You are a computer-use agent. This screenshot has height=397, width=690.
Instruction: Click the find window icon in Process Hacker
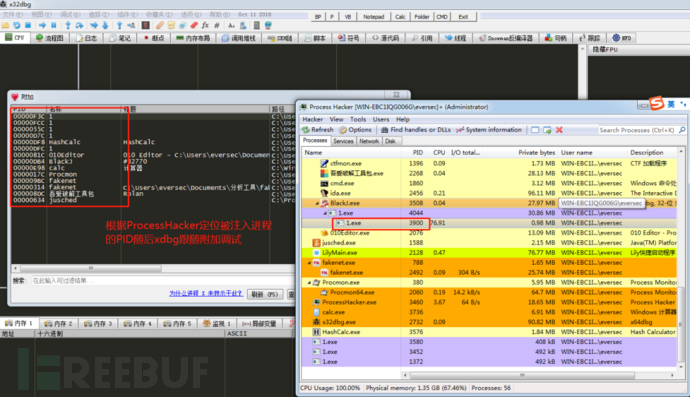click(x=535, y=130)
